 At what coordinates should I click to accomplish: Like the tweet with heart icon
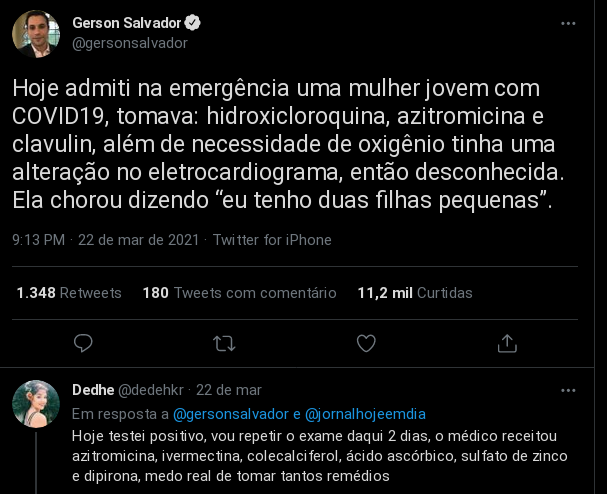[366, 343]
